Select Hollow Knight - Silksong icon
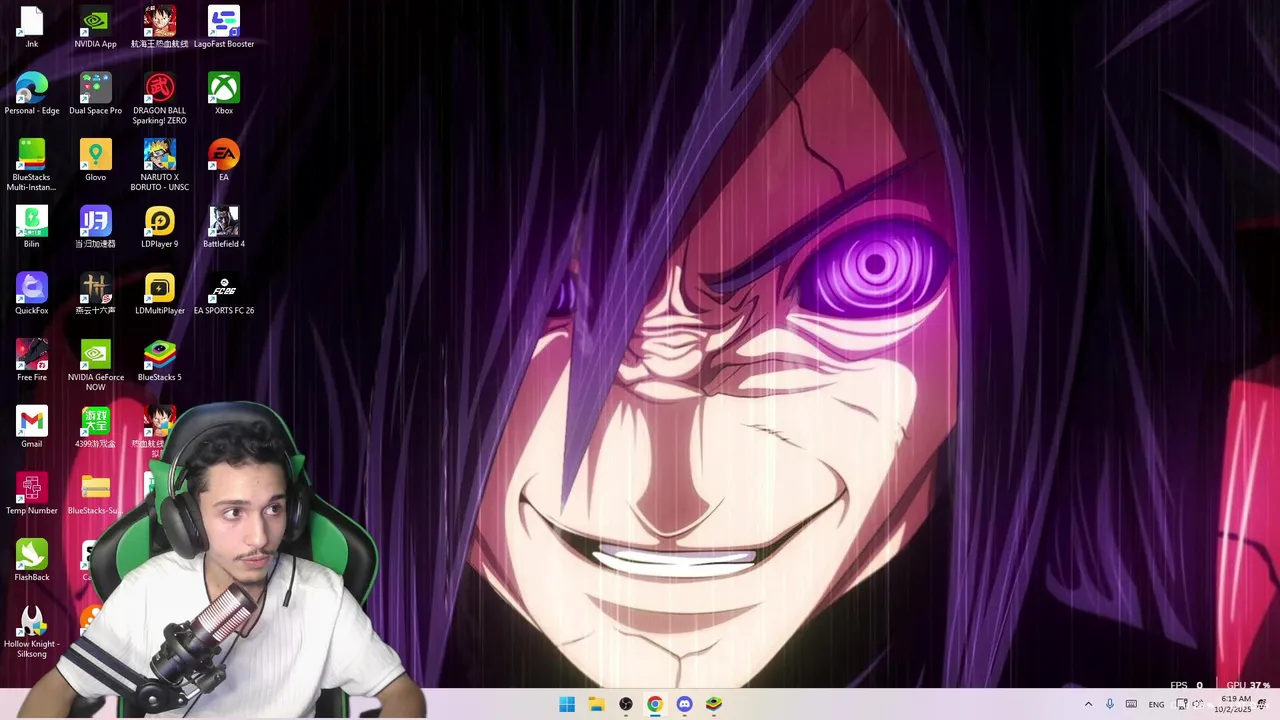1280x720 pixels. [x=32, y=633]
